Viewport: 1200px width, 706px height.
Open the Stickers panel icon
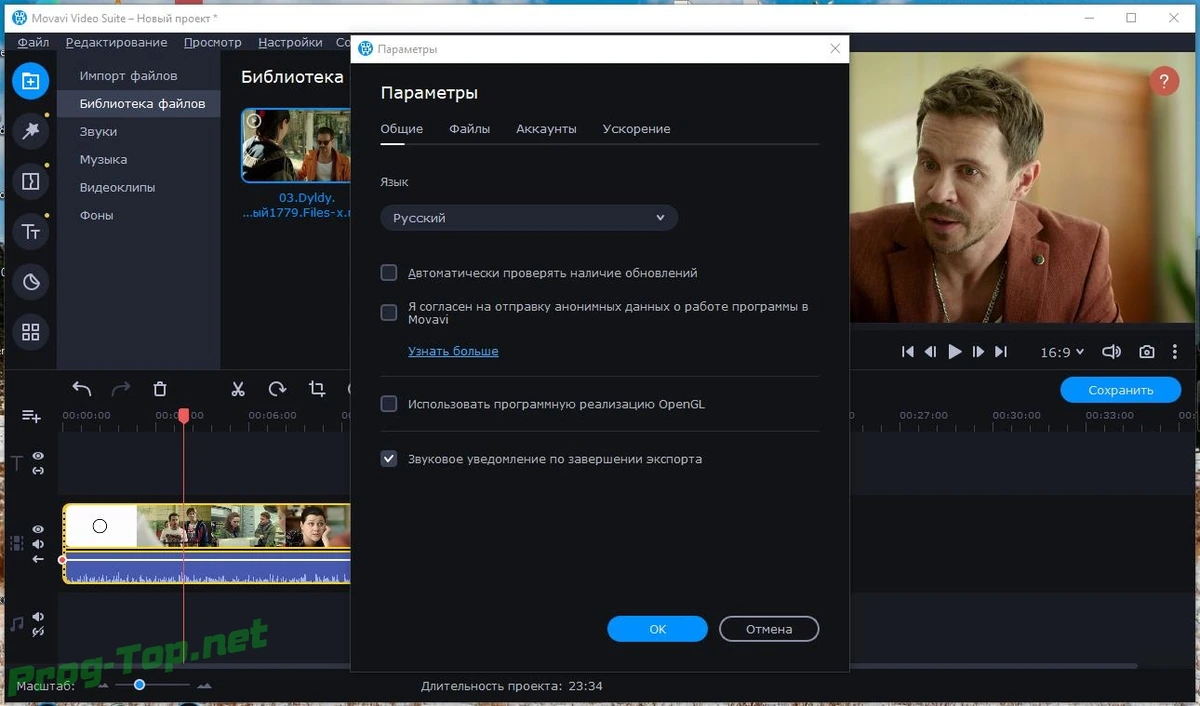pos(30,282)
